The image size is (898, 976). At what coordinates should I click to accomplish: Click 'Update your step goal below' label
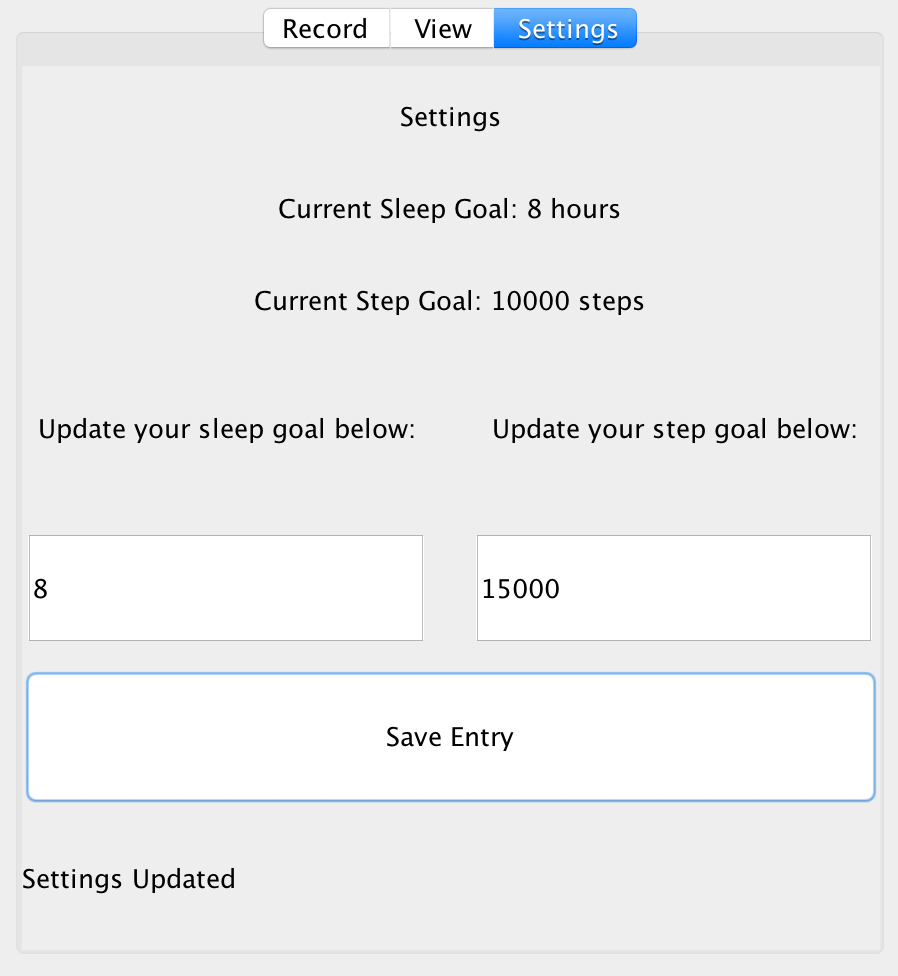[675, 429]
